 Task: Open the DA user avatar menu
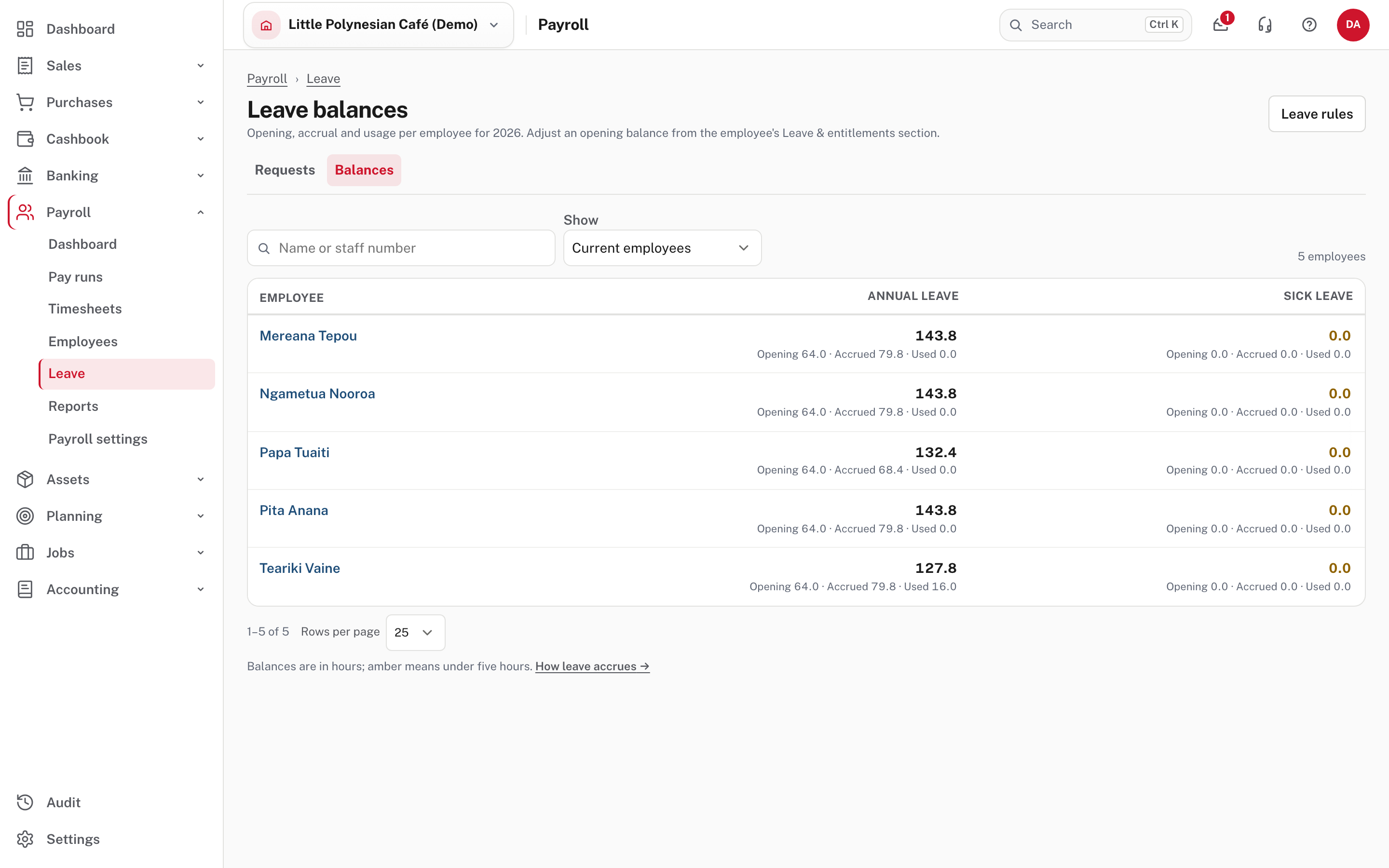pos(1353,25)
